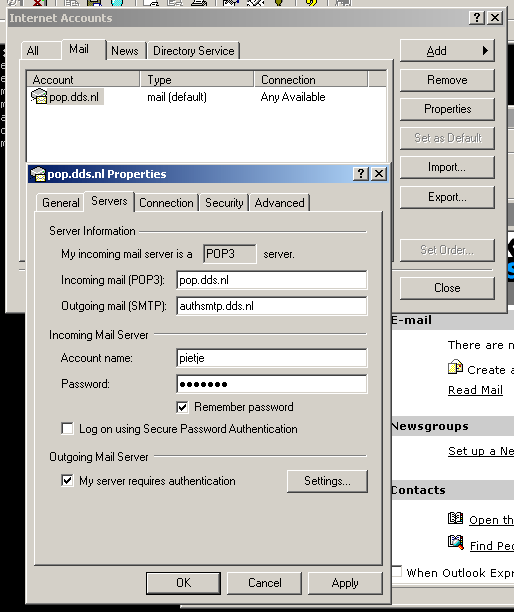Image resolution: width=514 pixels, height=612 pixels.
Task: Click the pop.dds.nl mail account icon
Action: click(x=39, y=96)
